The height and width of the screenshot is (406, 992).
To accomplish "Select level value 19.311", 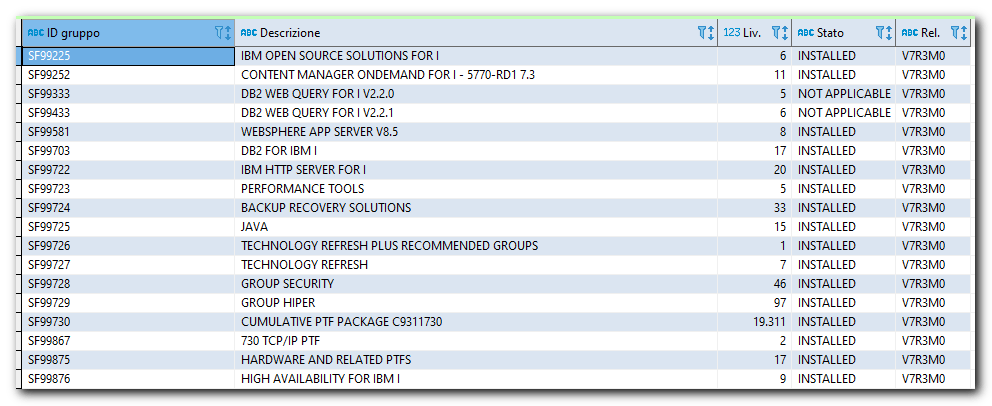I will click(x=754, y=321).
